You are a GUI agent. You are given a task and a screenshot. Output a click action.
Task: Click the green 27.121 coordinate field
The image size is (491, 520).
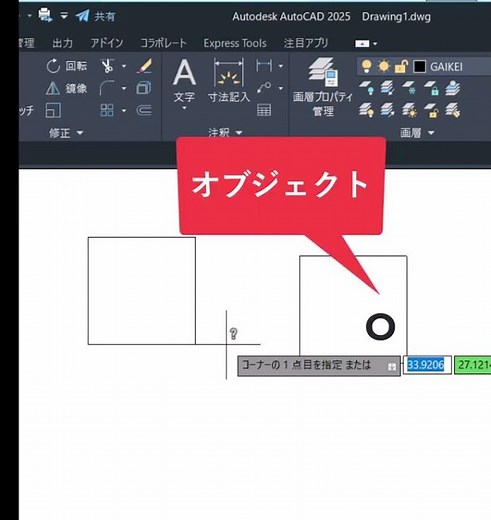tap(473, 365)
